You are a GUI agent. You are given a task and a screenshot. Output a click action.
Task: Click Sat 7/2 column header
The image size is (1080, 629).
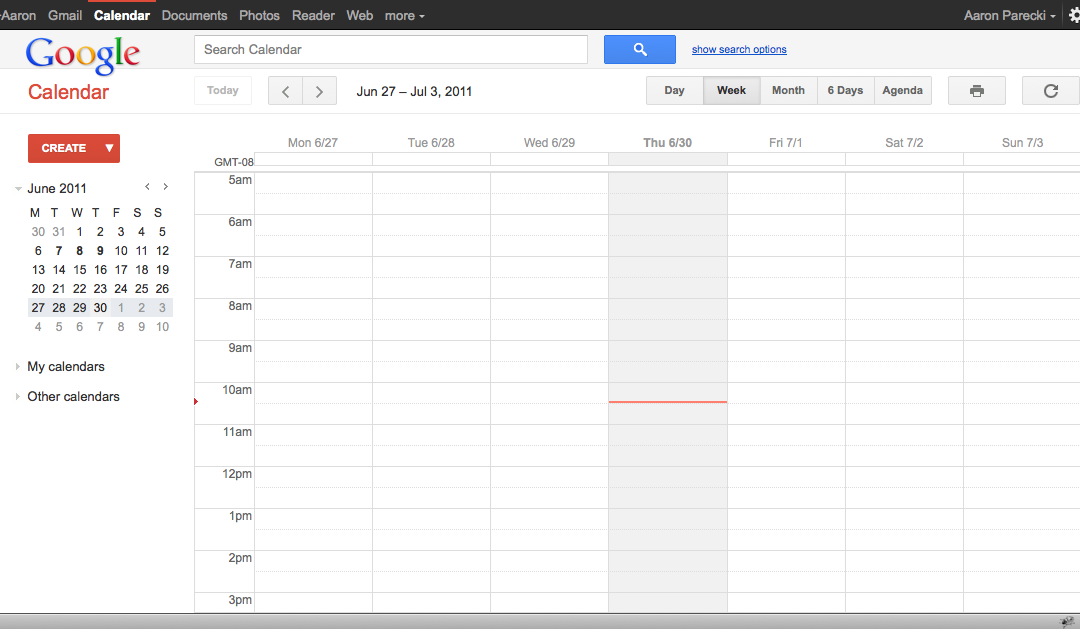click(904, 143)
